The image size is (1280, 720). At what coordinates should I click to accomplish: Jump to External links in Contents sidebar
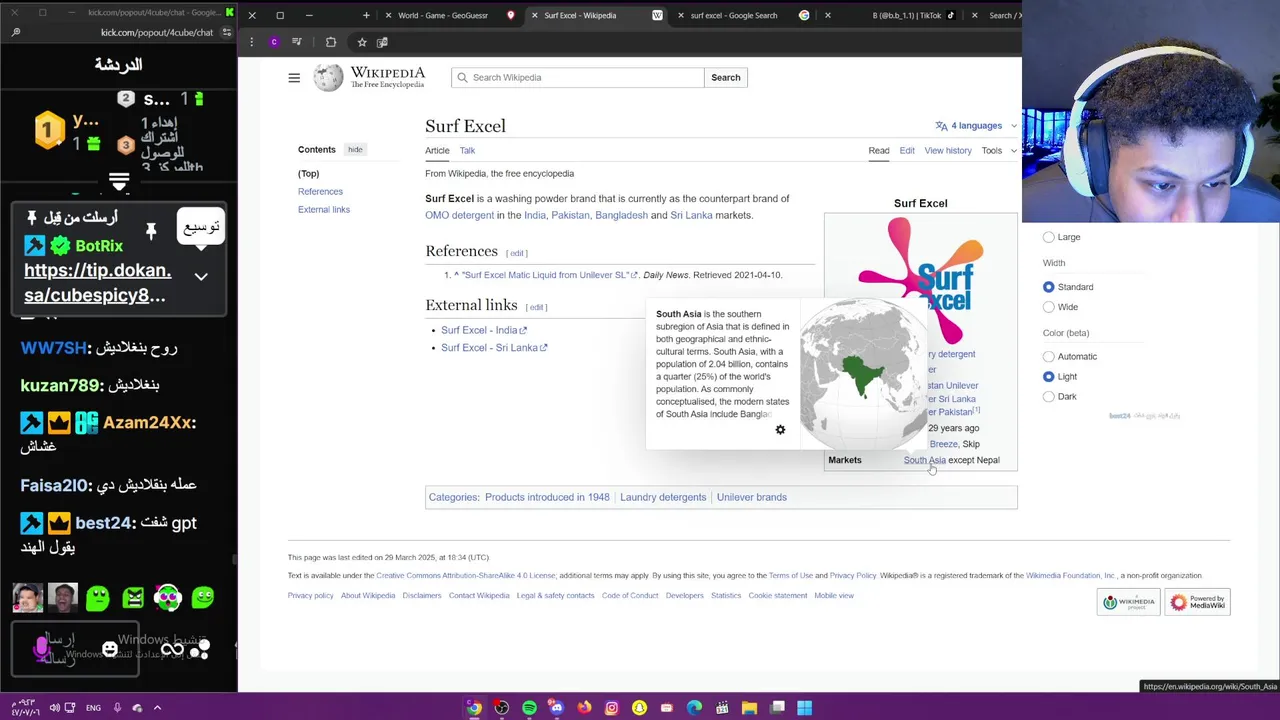click(x=324, y=209)
